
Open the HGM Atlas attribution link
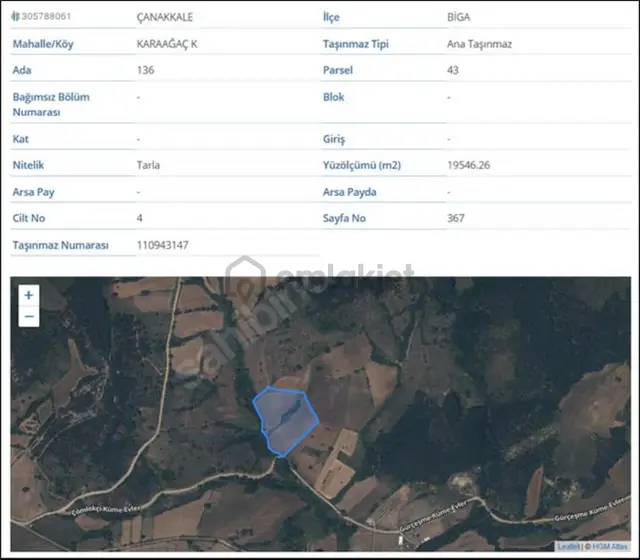point(610,546)
